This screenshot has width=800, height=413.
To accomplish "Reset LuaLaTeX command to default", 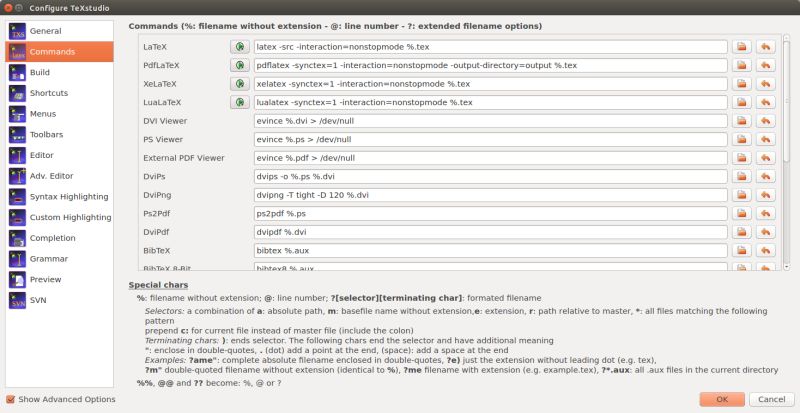I will click(x=766, y=102).
